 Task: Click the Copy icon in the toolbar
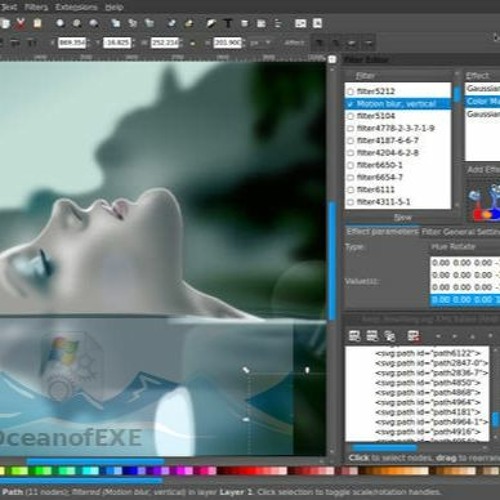pos(5,23)
